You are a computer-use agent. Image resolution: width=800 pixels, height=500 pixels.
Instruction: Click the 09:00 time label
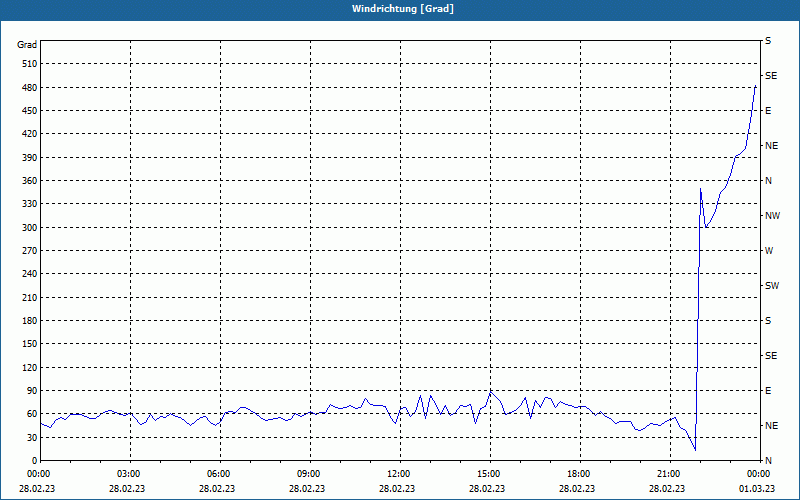click(x=310, y=474)
